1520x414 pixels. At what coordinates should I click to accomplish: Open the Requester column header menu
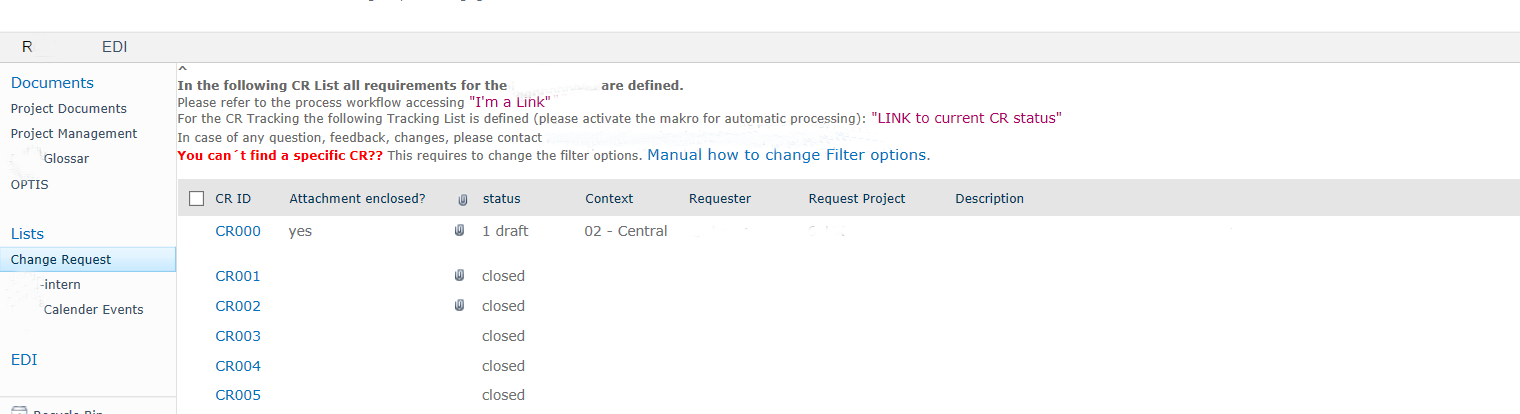click(x=720, y=199)
